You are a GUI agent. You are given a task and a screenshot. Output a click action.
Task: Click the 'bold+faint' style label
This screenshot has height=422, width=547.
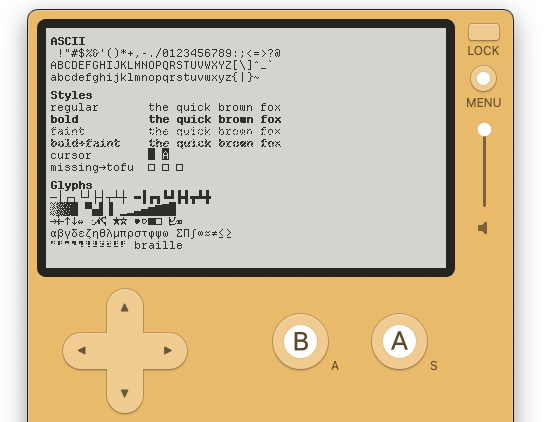point(85,143)
